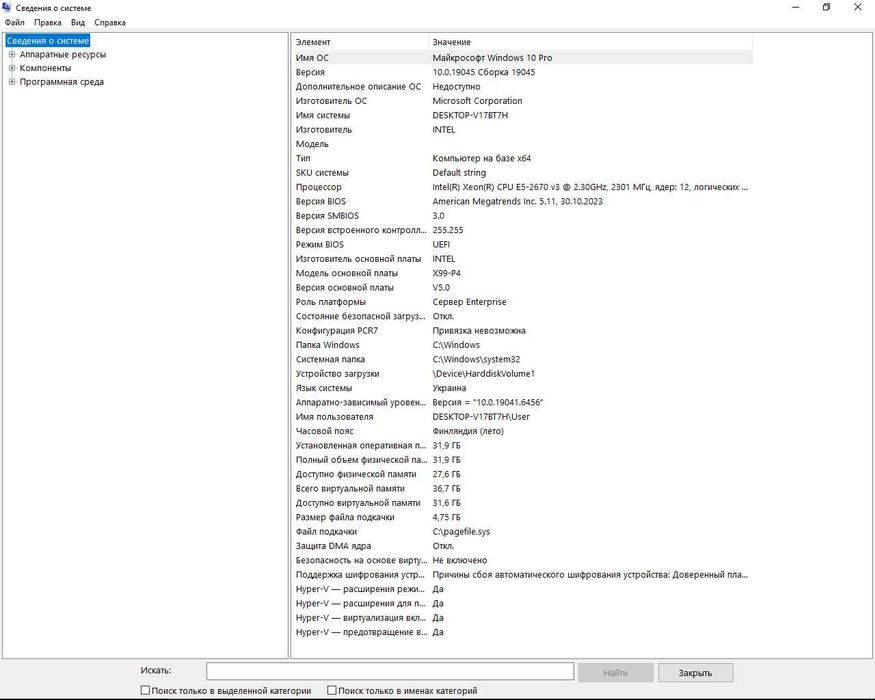Select the 'Имя ОС' row
875x700 pixels.
click(x=523, y=57)
